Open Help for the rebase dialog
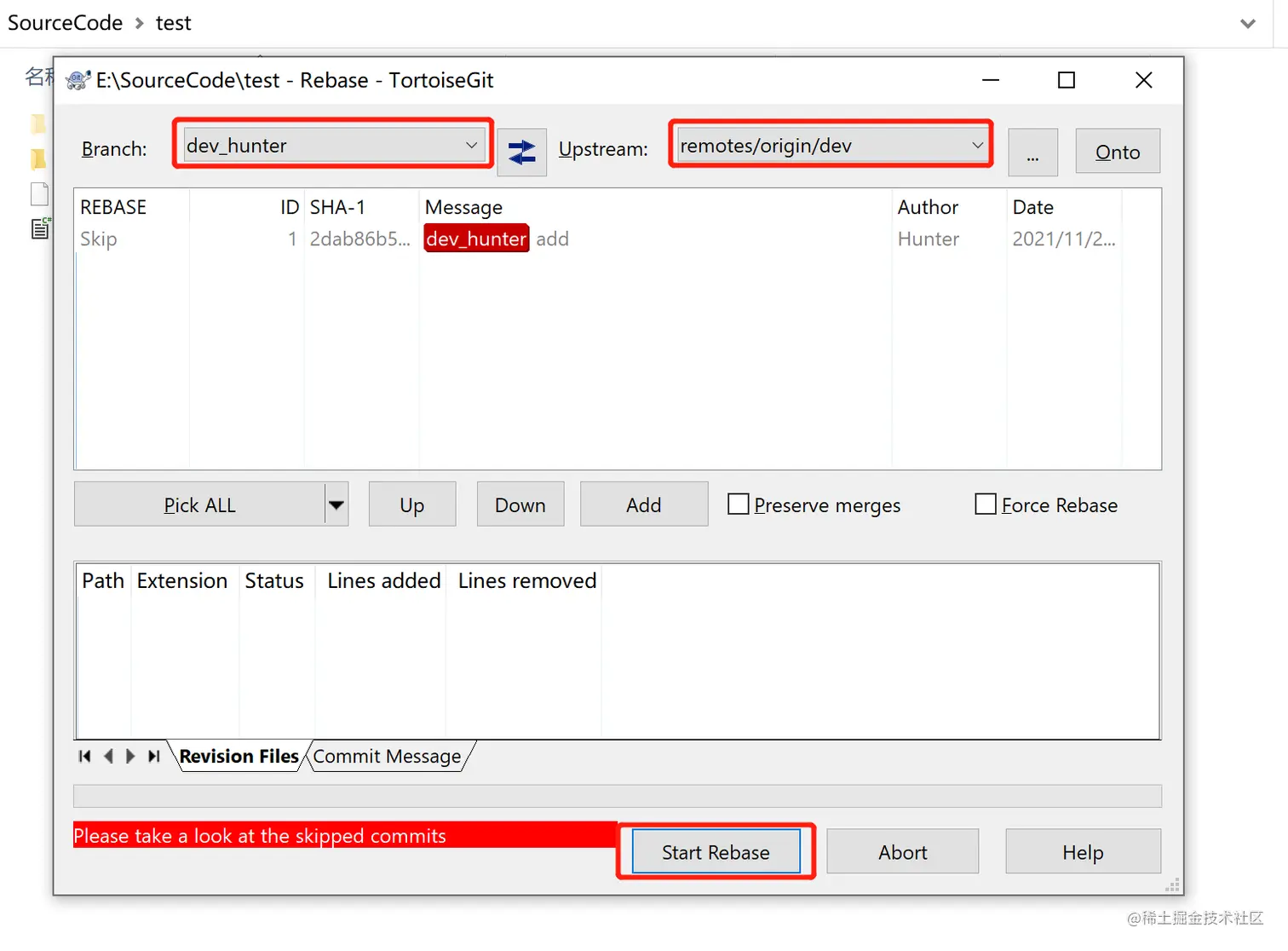This screenshot has height=951, width=1288. [1083, 852]
